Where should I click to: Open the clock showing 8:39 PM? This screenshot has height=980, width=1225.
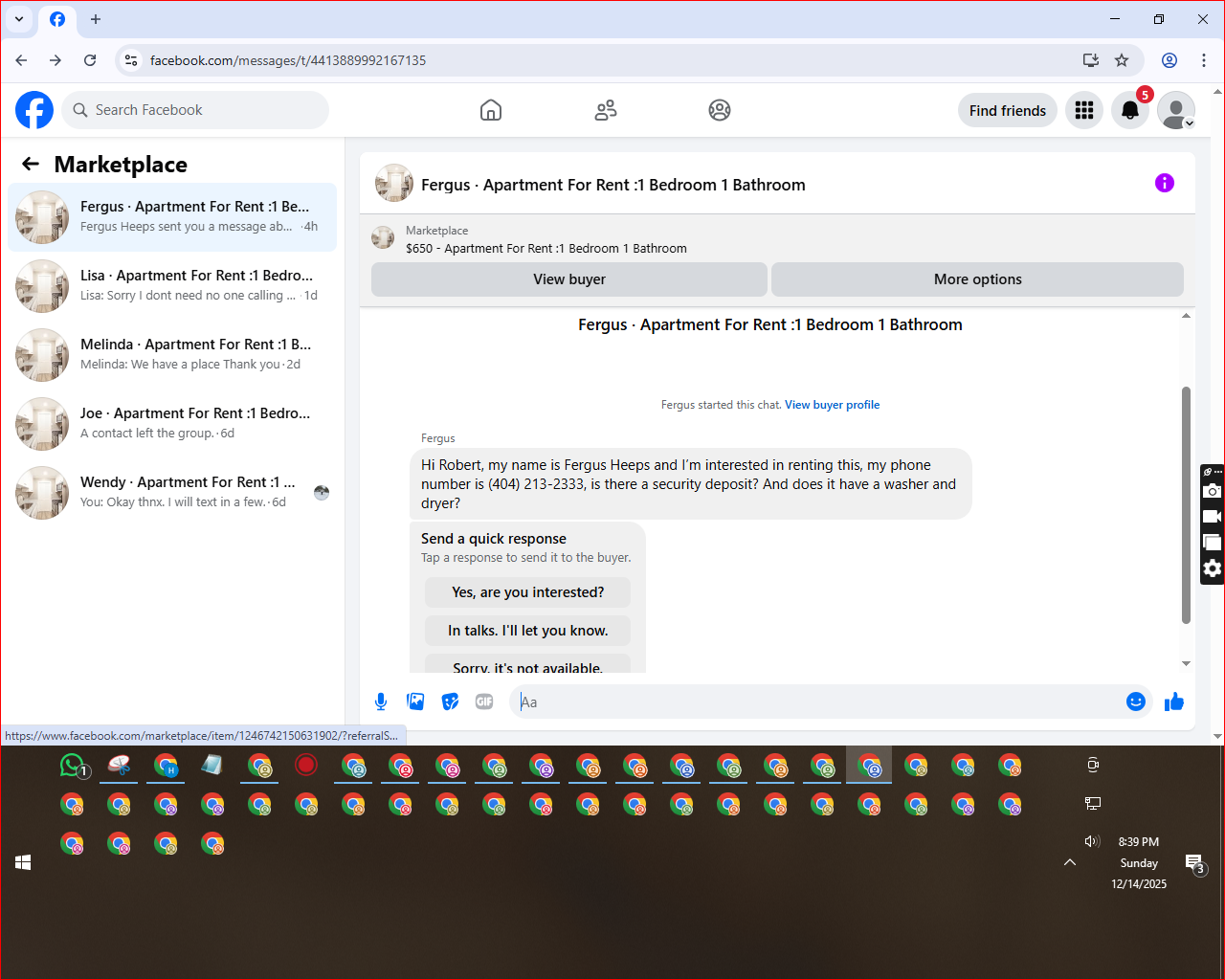[1139, 842]
